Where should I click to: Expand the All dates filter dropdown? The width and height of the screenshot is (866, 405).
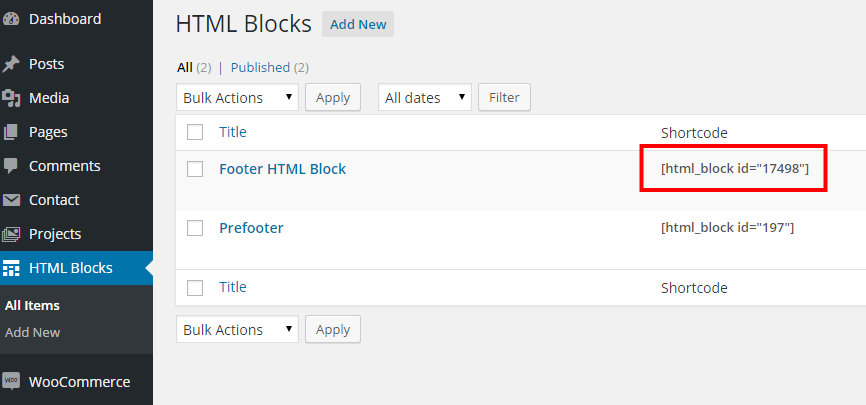pyautogui.click(x=424, y=97)
